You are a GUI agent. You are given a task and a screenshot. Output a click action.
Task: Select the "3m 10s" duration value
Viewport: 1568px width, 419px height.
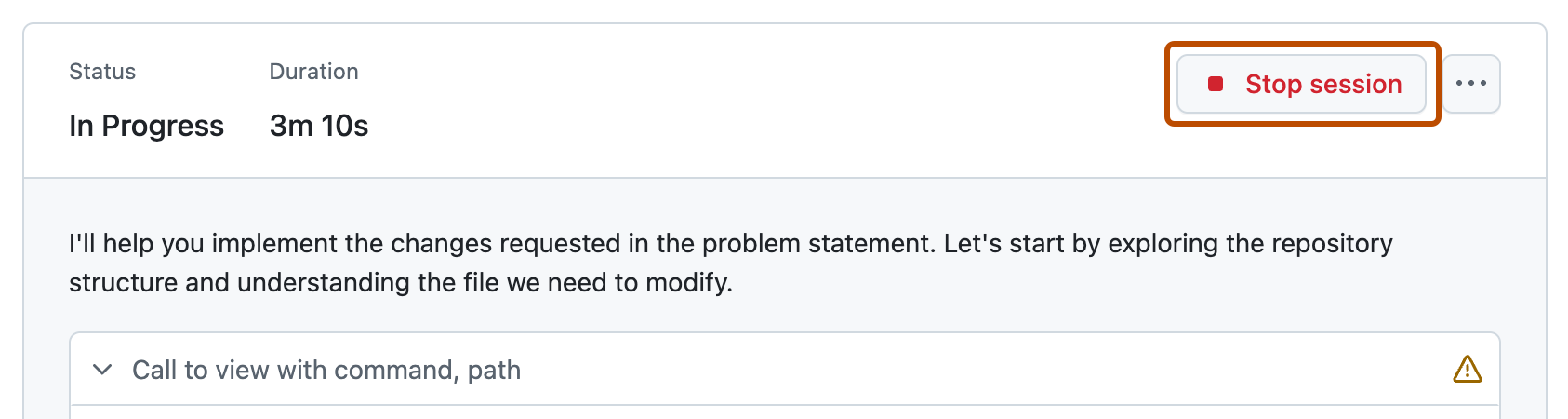point(319,126)
